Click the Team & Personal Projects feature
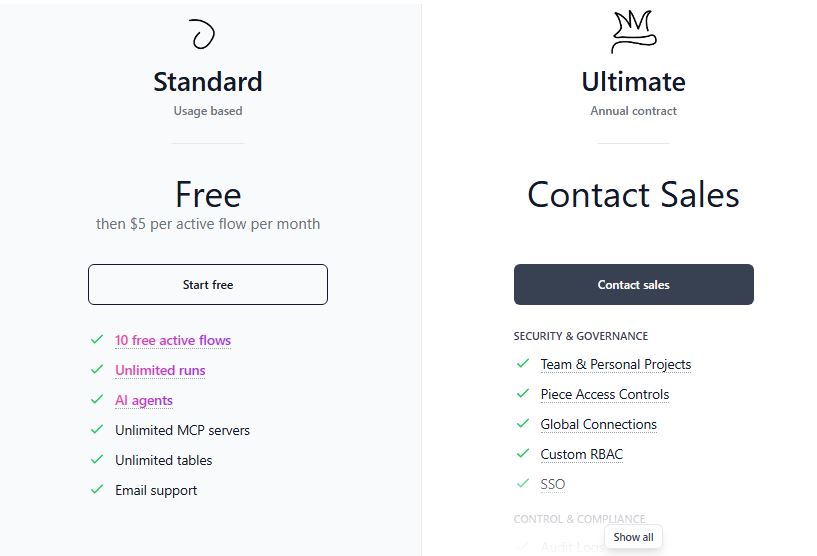 tap(616, 364)
